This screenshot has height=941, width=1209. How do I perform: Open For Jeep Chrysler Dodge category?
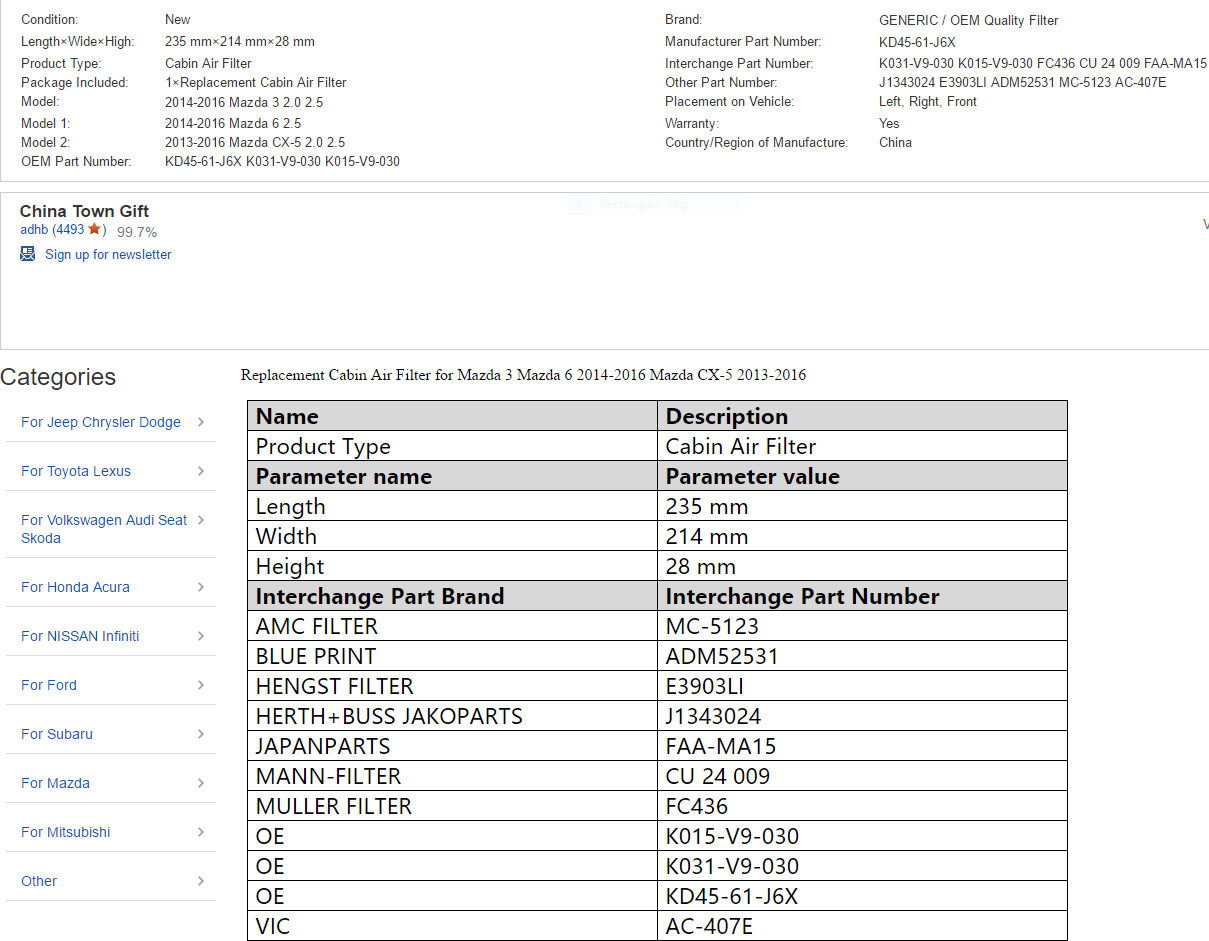tap(101, 422)
